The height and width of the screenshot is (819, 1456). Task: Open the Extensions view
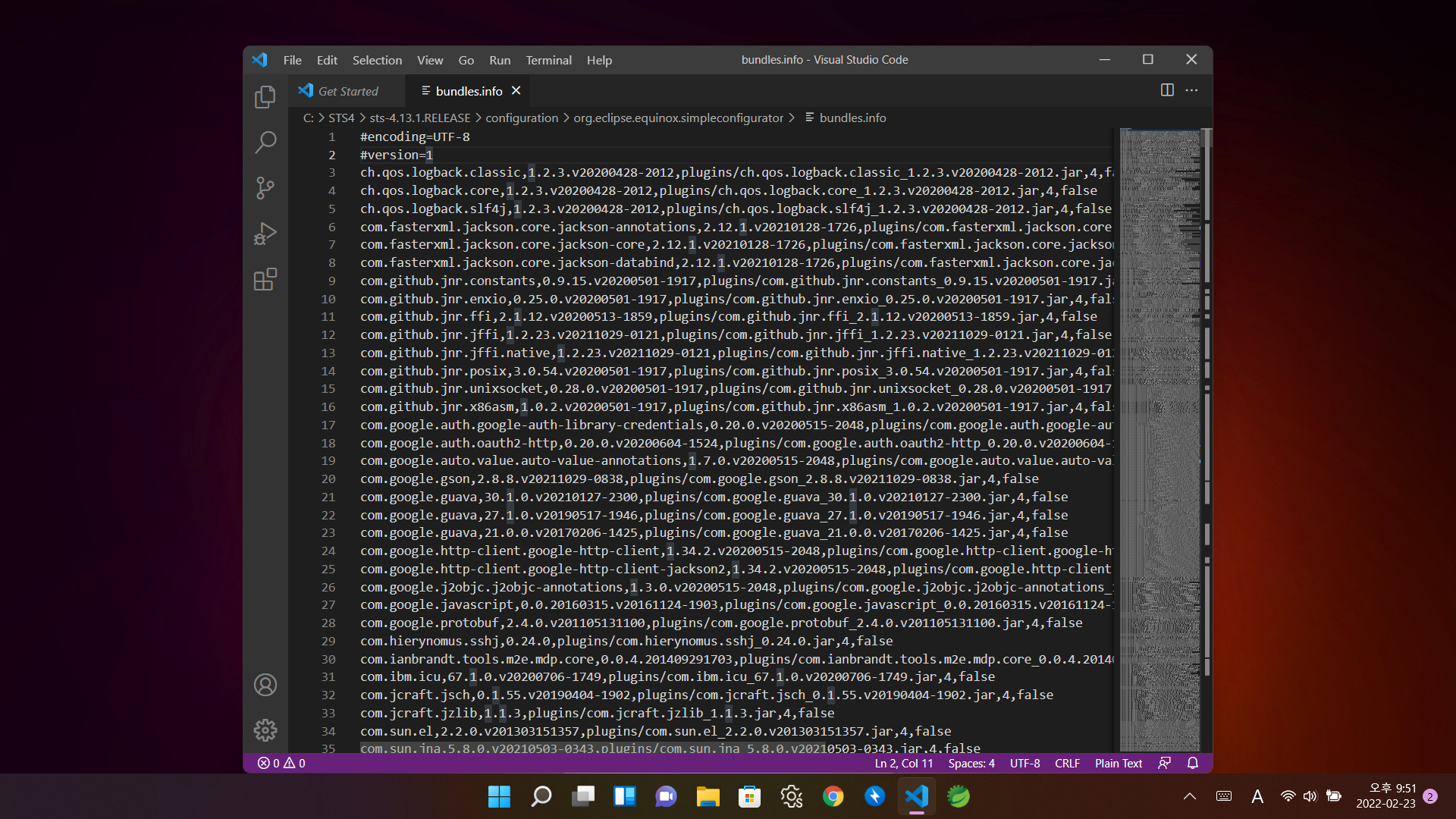coord(265,279)
